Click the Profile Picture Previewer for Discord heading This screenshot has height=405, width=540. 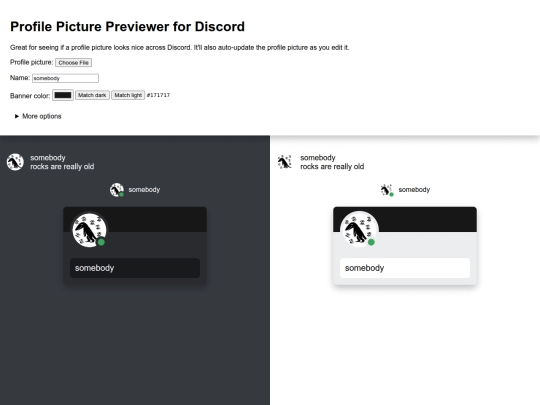(x=127, y=27)
